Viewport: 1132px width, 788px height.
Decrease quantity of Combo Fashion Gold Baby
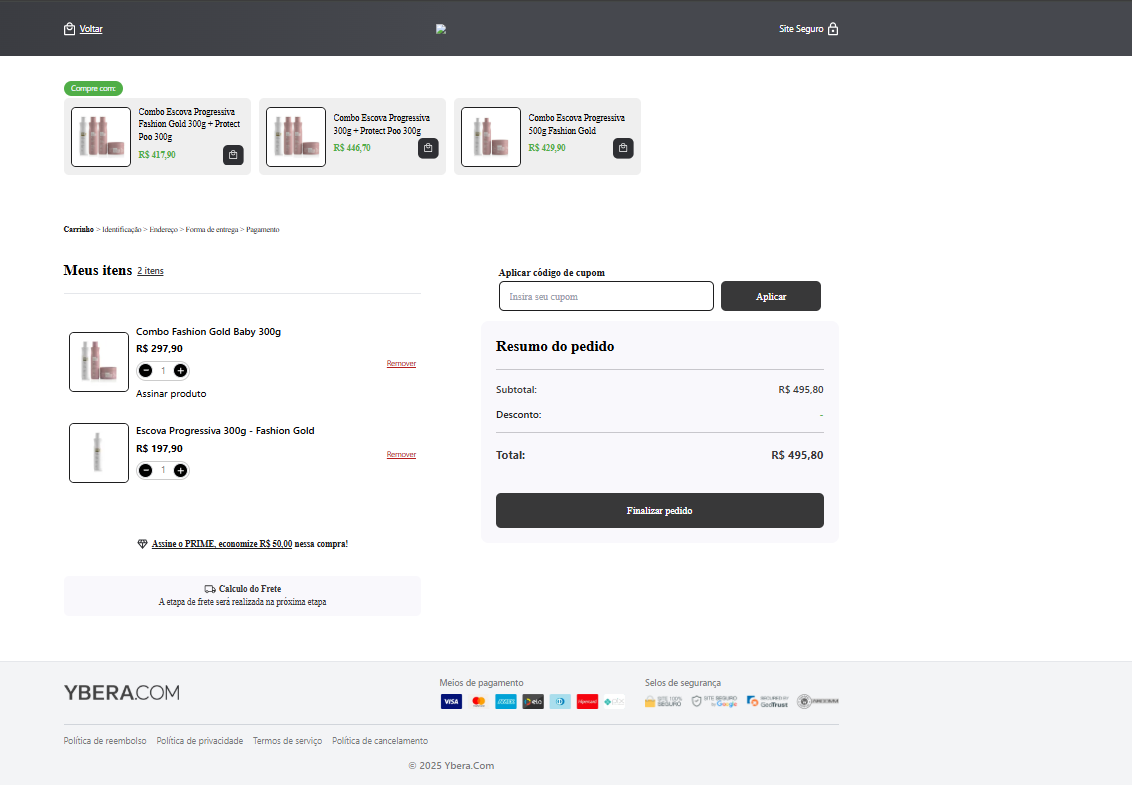146,371
